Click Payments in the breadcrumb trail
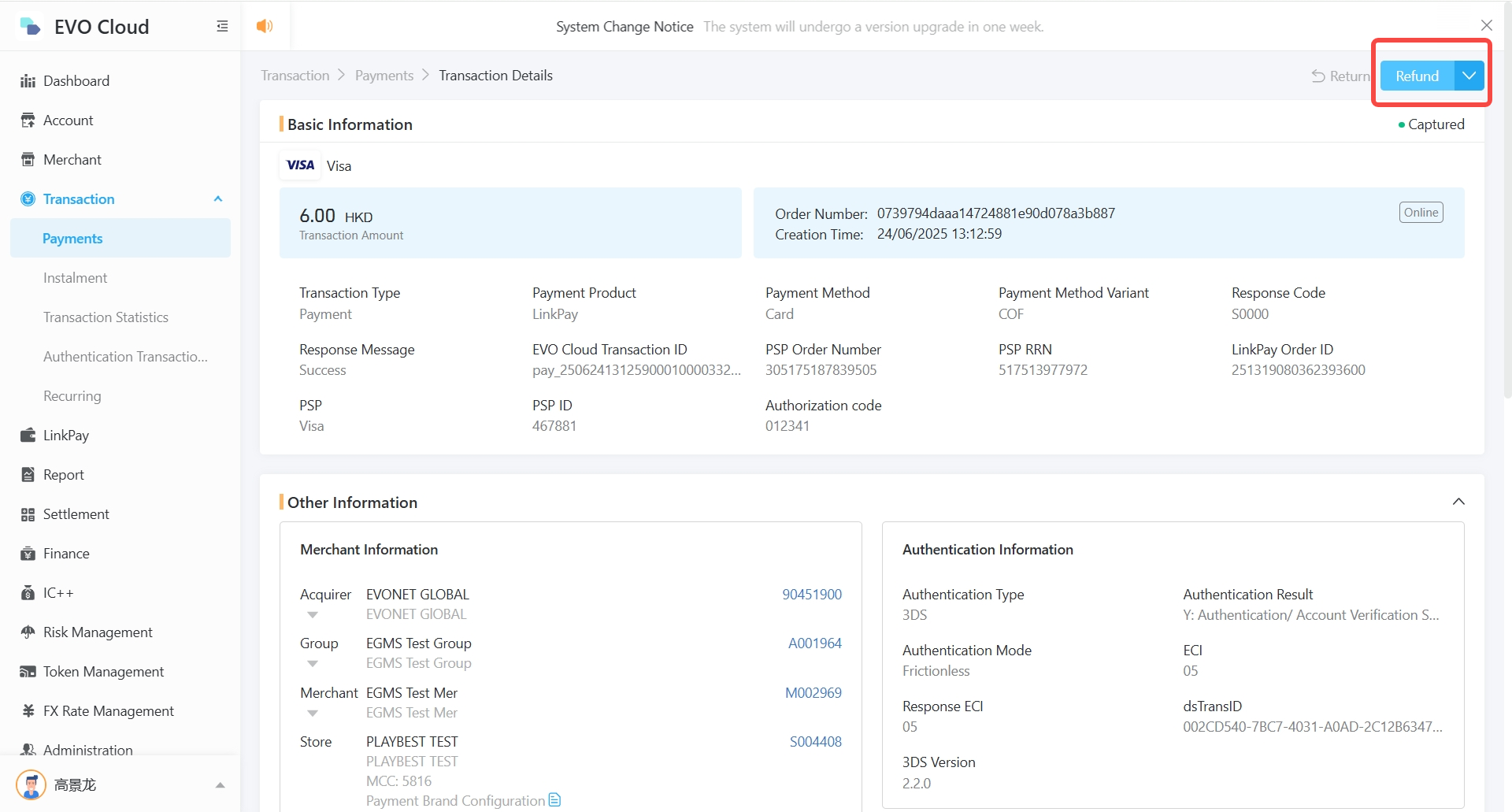 pyautogui.click(x=384, y=76)
